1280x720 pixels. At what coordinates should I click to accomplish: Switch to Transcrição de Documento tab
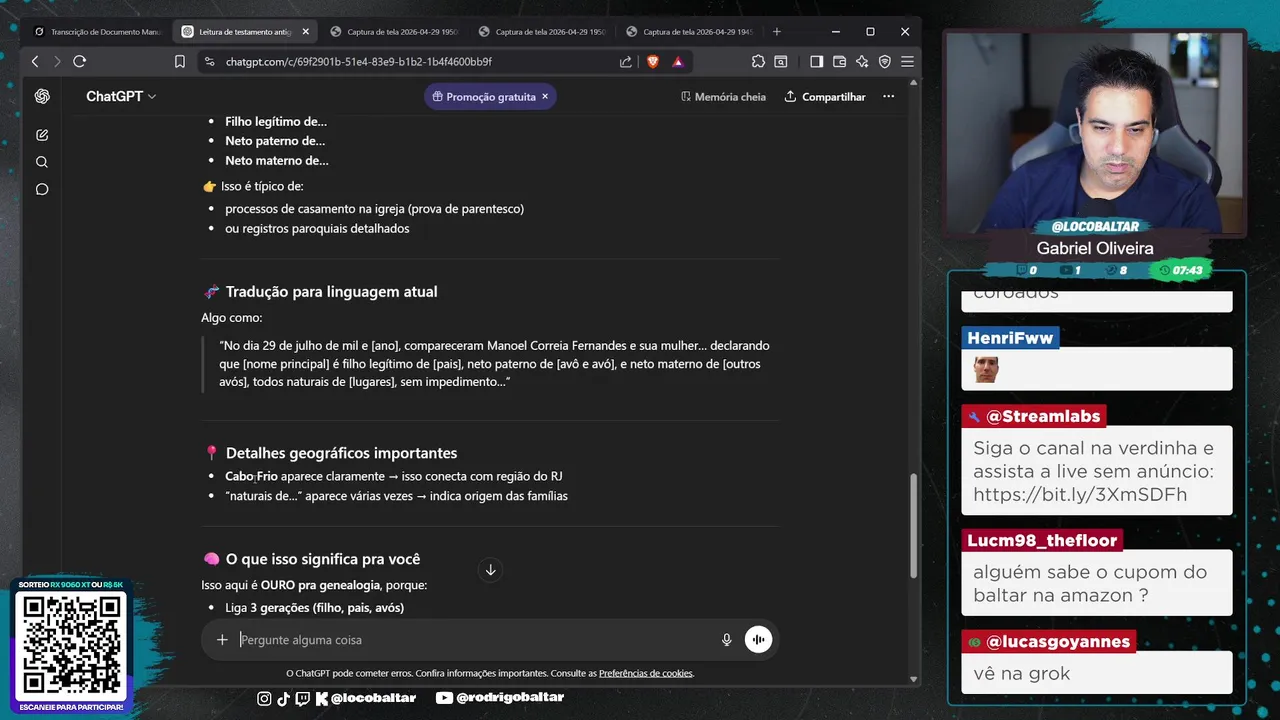tap(97, 32)
